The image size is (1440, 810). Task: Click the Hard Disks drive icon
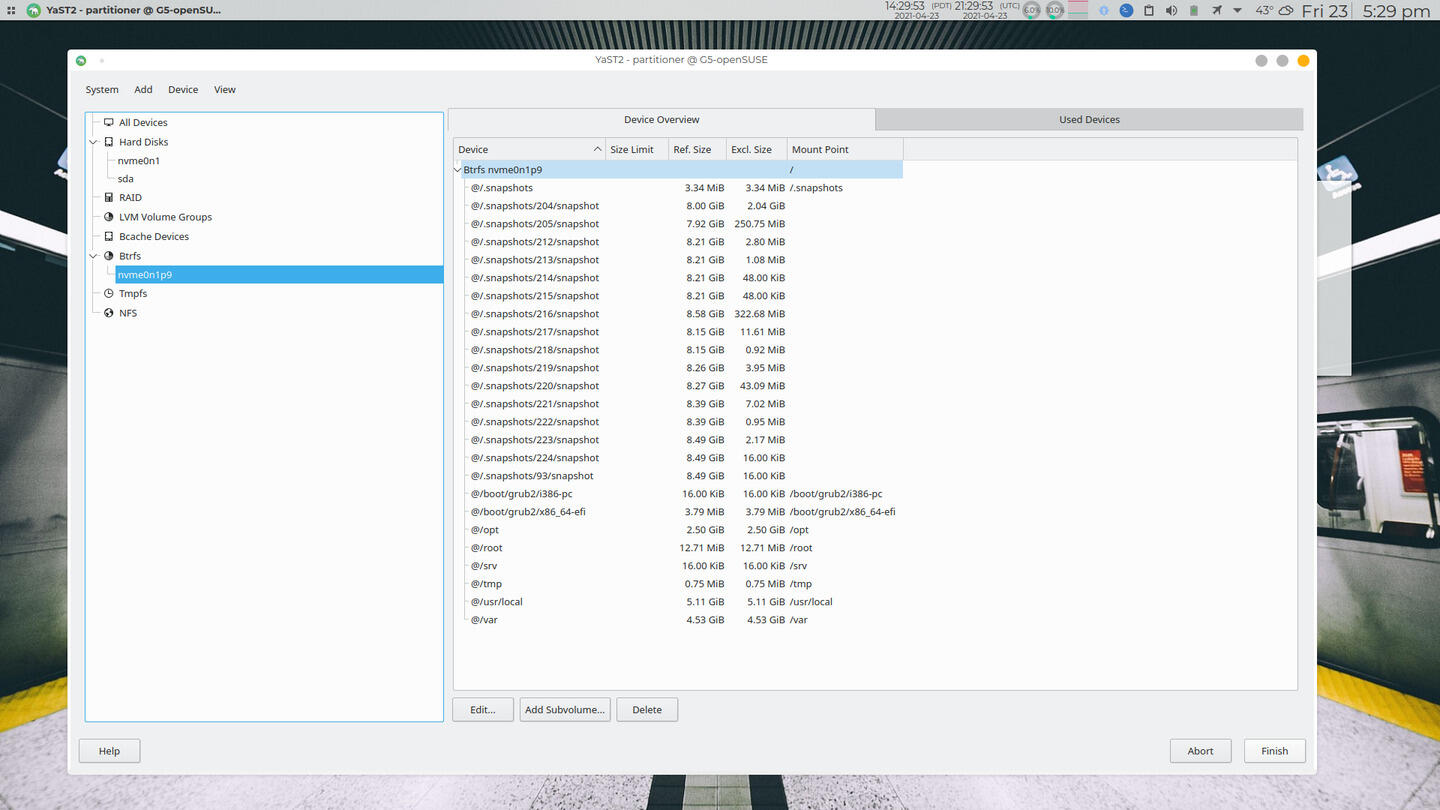click(109, 142)
